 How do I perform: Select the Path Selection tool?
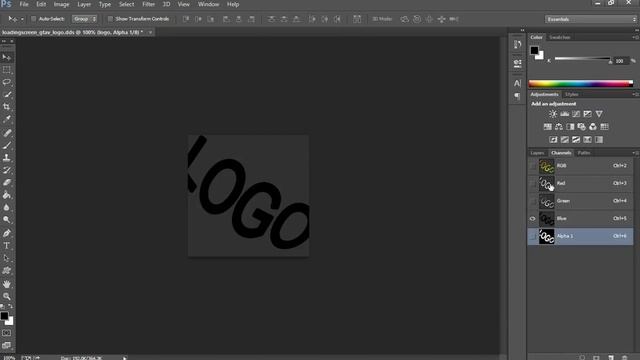tap(7, 258)
